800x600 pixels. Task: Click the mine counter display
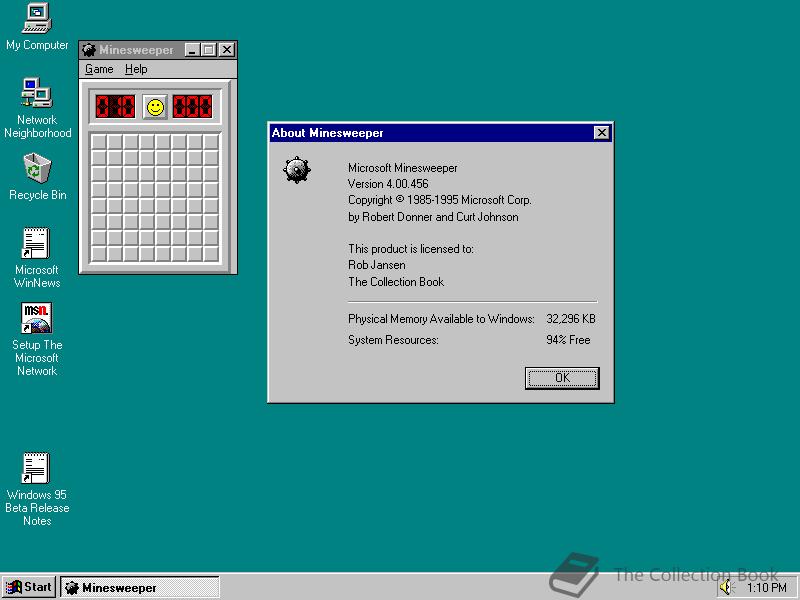[x=115, y=107]
